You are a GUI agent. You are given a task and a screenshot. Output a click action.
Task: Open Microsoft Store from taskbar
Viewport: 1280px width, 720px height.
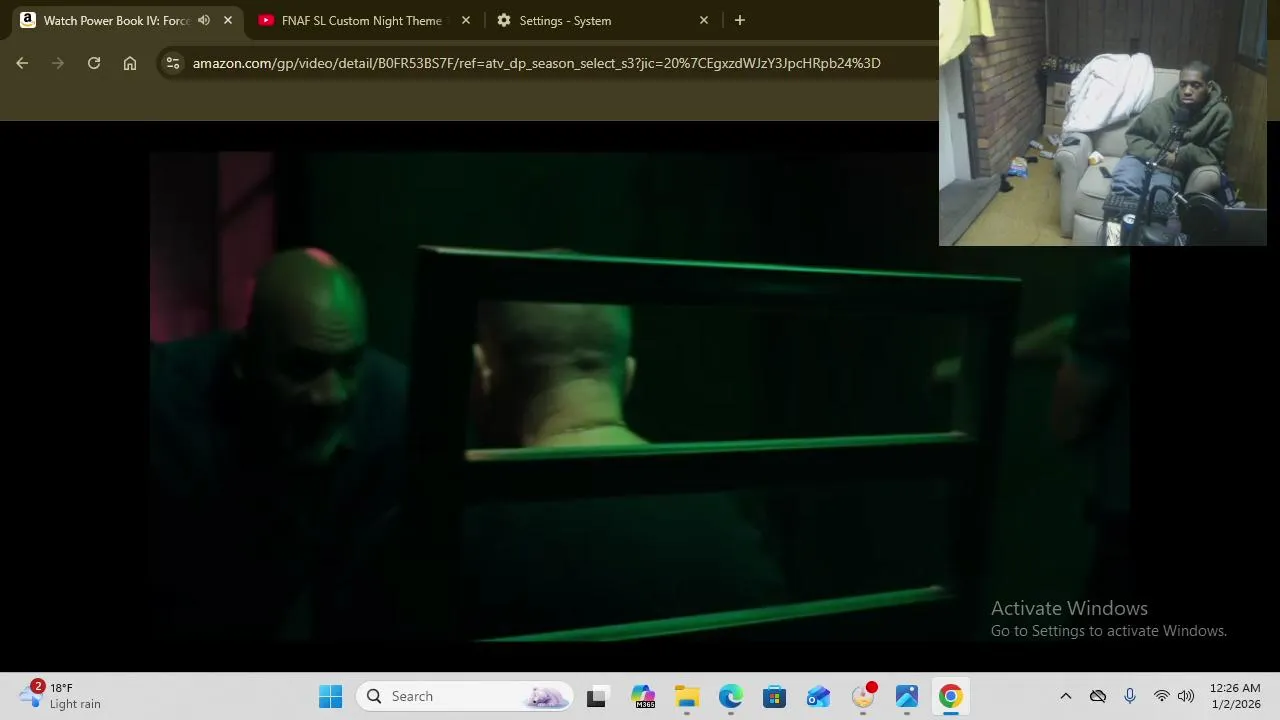[x=774, y=696]
